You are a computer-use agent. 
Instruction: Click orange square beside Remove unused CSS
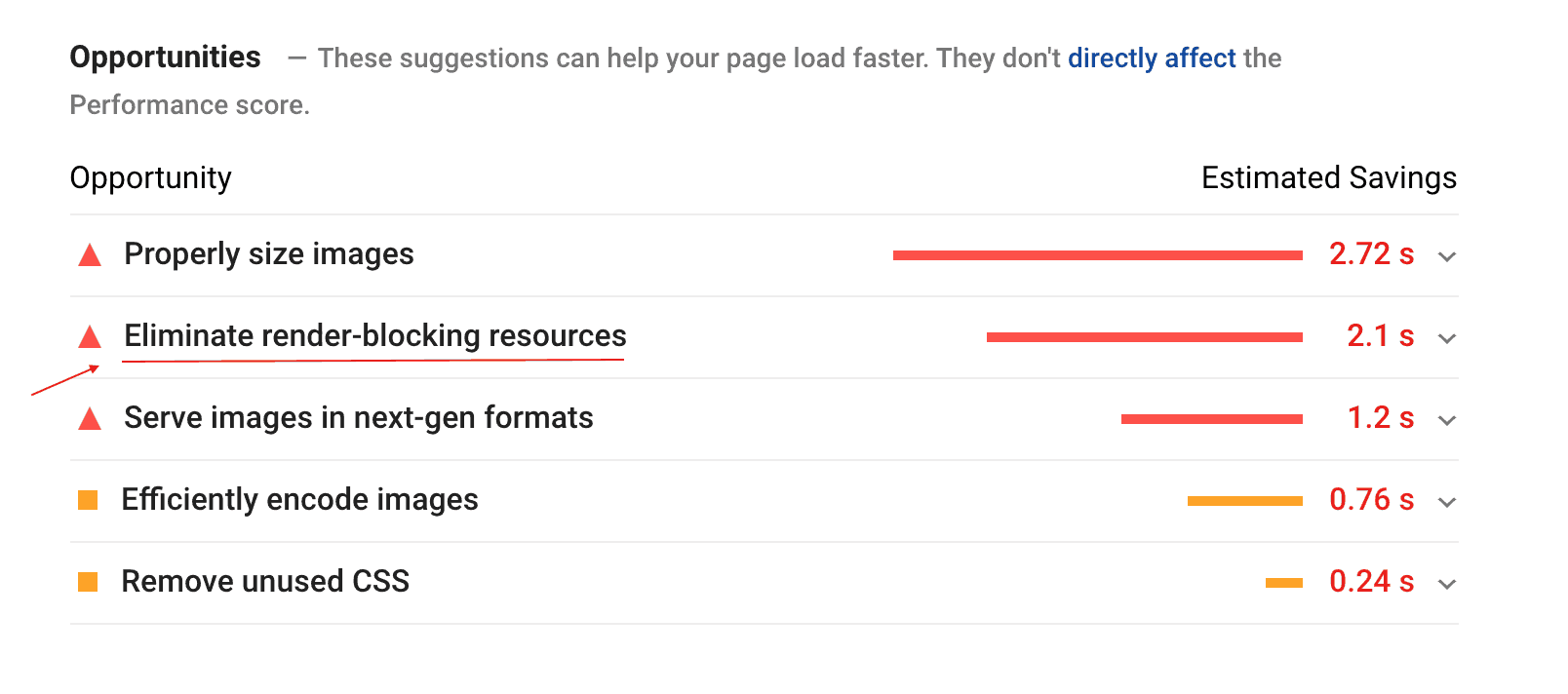88,583
